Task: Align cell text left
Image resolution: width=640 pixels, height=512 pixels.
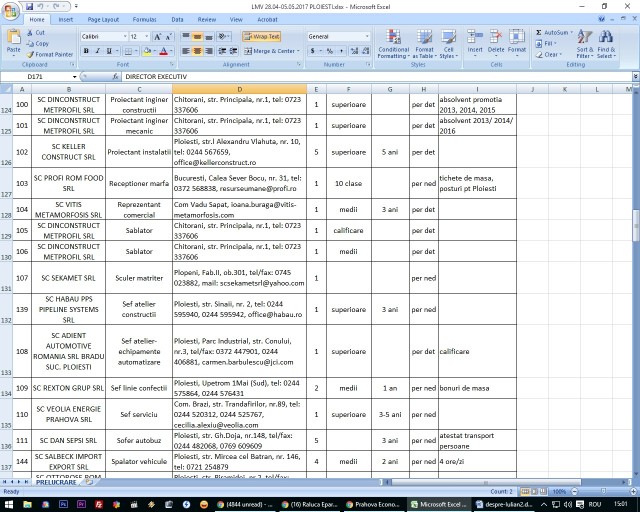Action: [186, 51]
